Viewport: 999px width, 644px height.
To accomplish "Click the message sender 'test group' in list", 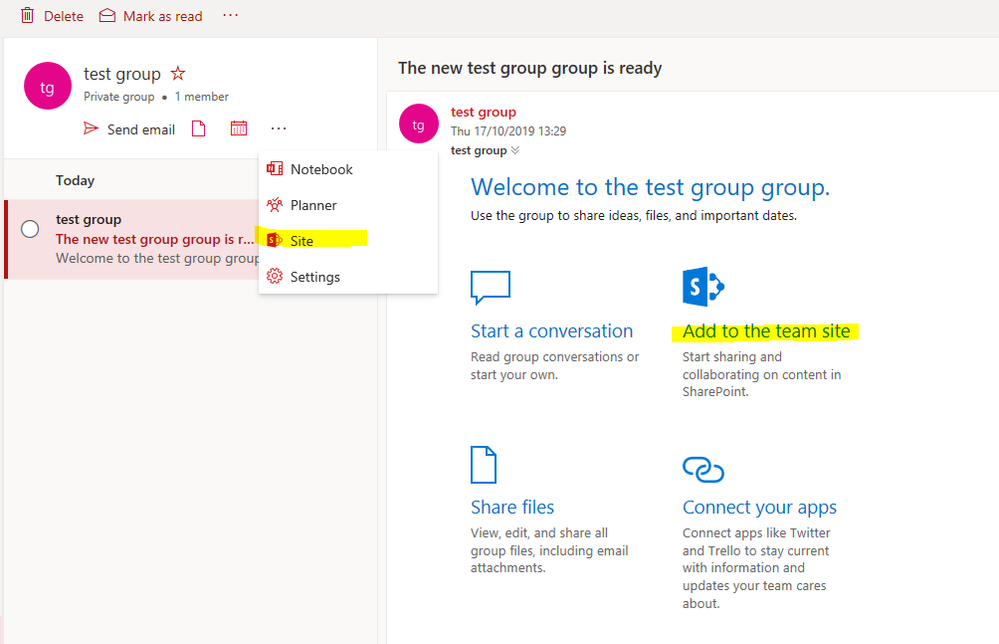I will point(89,220).
